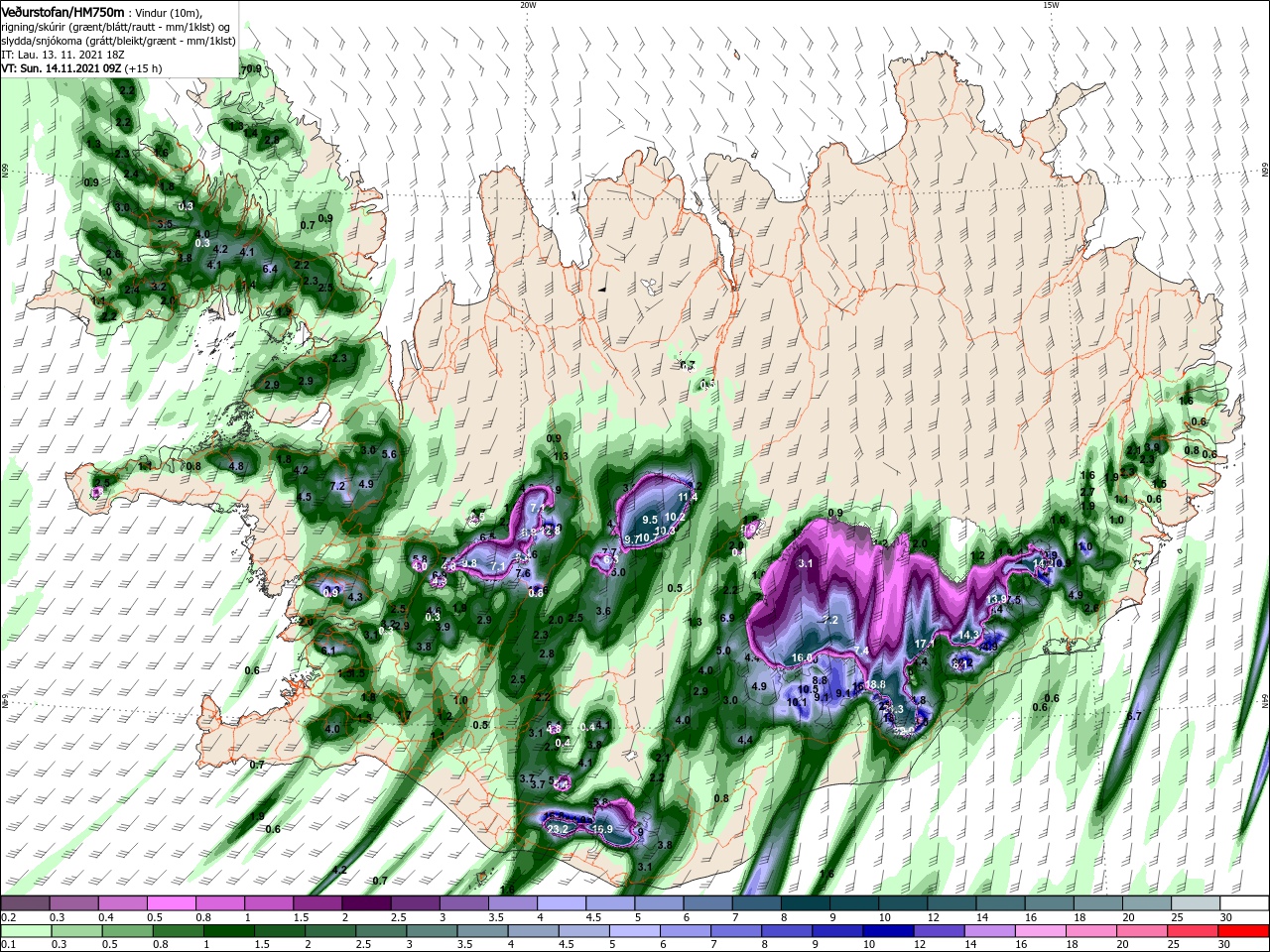Select the light lavender swatch labeled 4 in upper legend
1270x952 pixels.
coord(562,902)
